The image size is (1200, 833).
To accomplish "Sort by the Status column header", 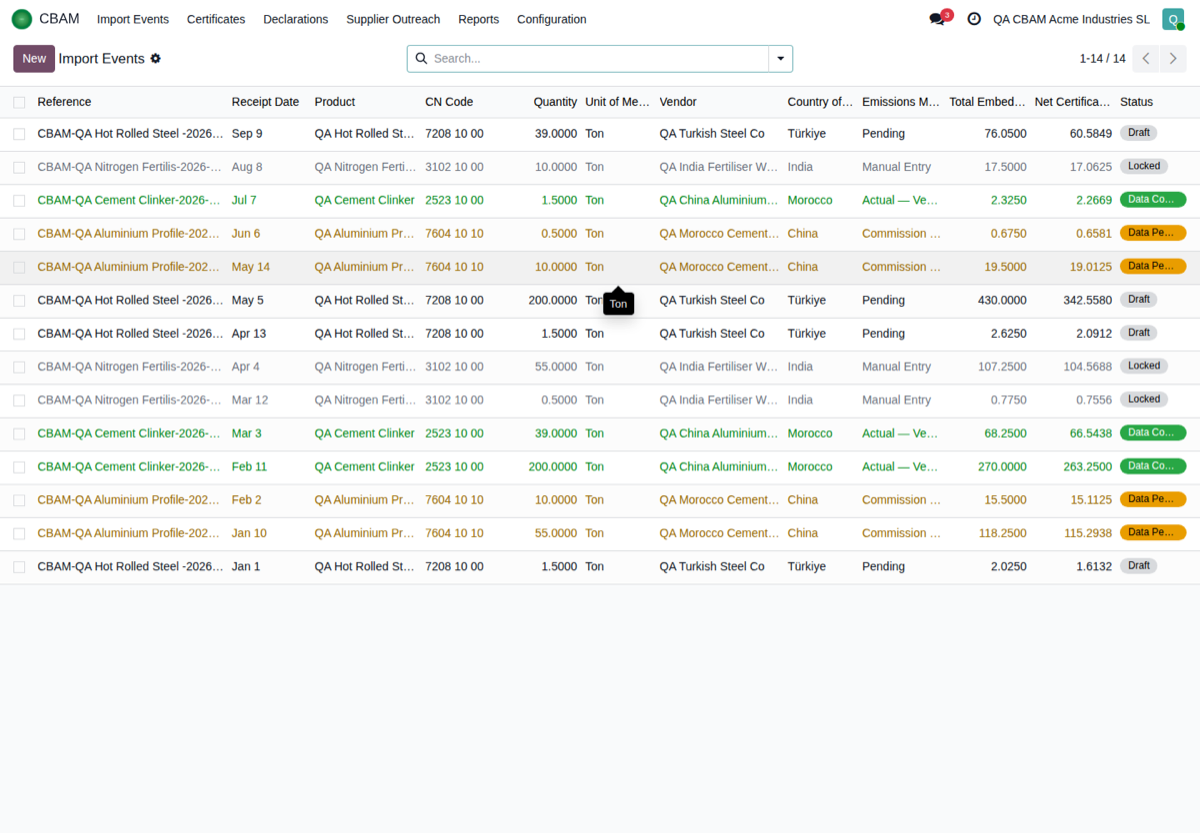I will coord(1136,102).
